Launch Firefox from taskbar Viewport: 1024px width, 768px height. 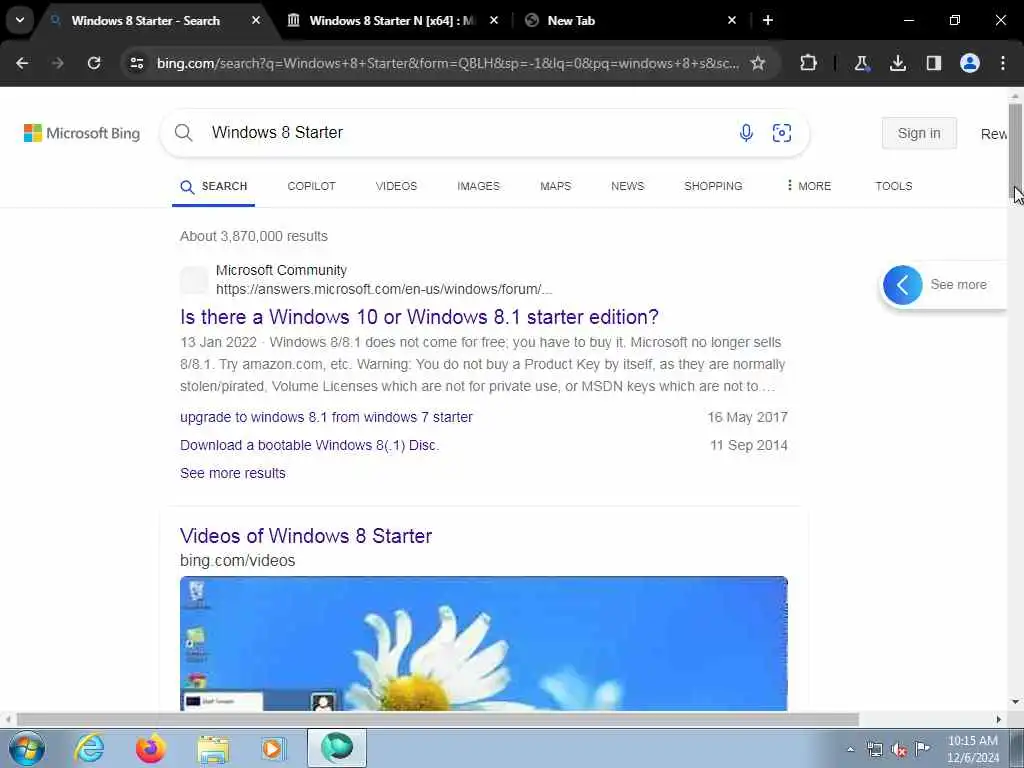click(x=151, y=748)
